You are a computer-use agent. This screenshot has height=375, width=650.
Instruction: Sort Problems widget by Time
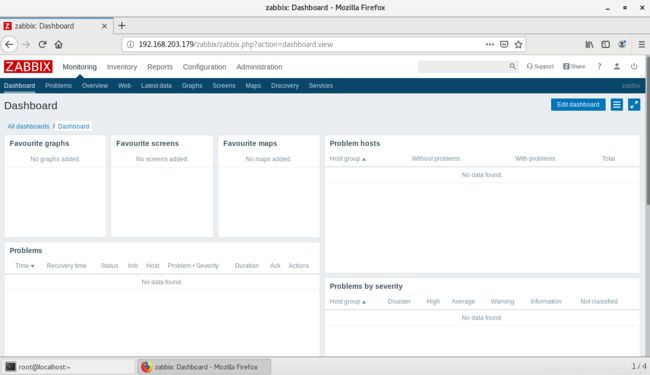(x=24, y=266)
